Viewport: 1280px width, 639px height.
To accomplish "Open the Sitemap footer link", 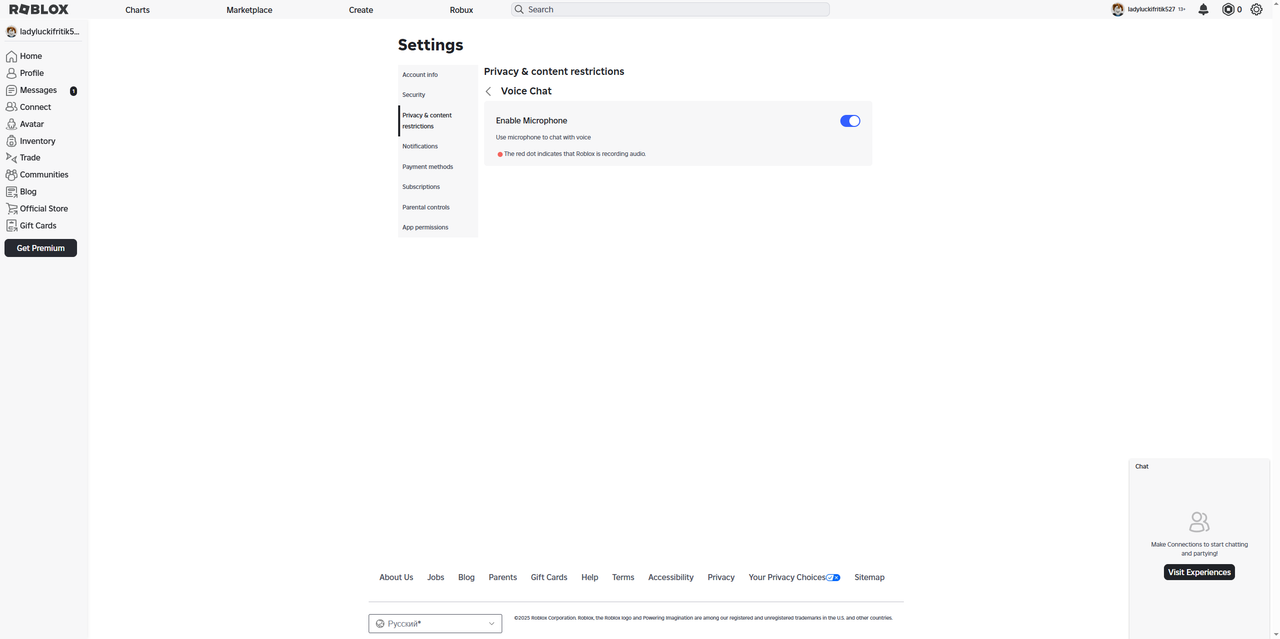I will point(869,577).
